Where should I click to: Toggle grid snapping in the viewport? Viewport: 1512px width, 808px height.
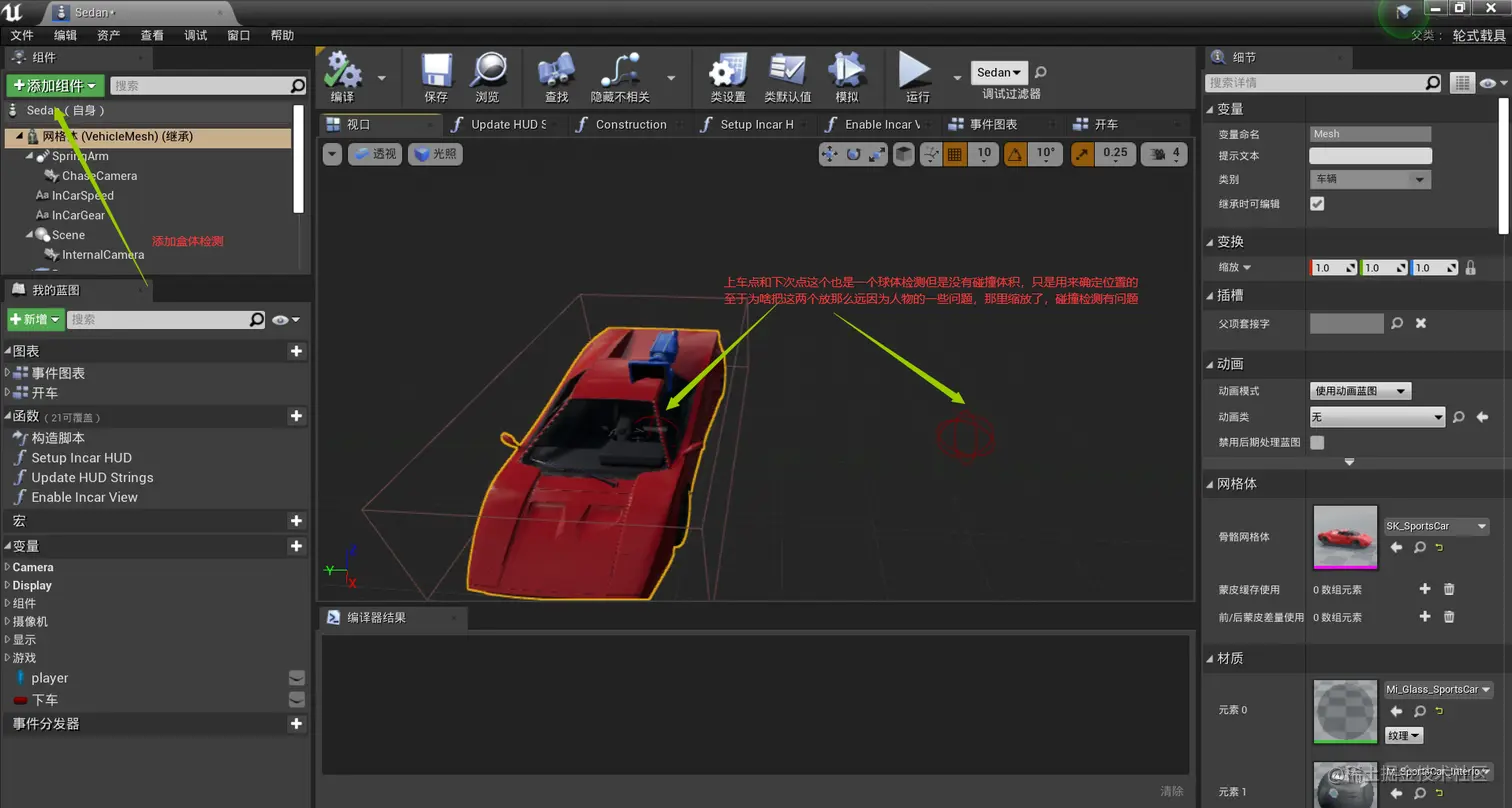pyautogui.click(x=955, y=154)
